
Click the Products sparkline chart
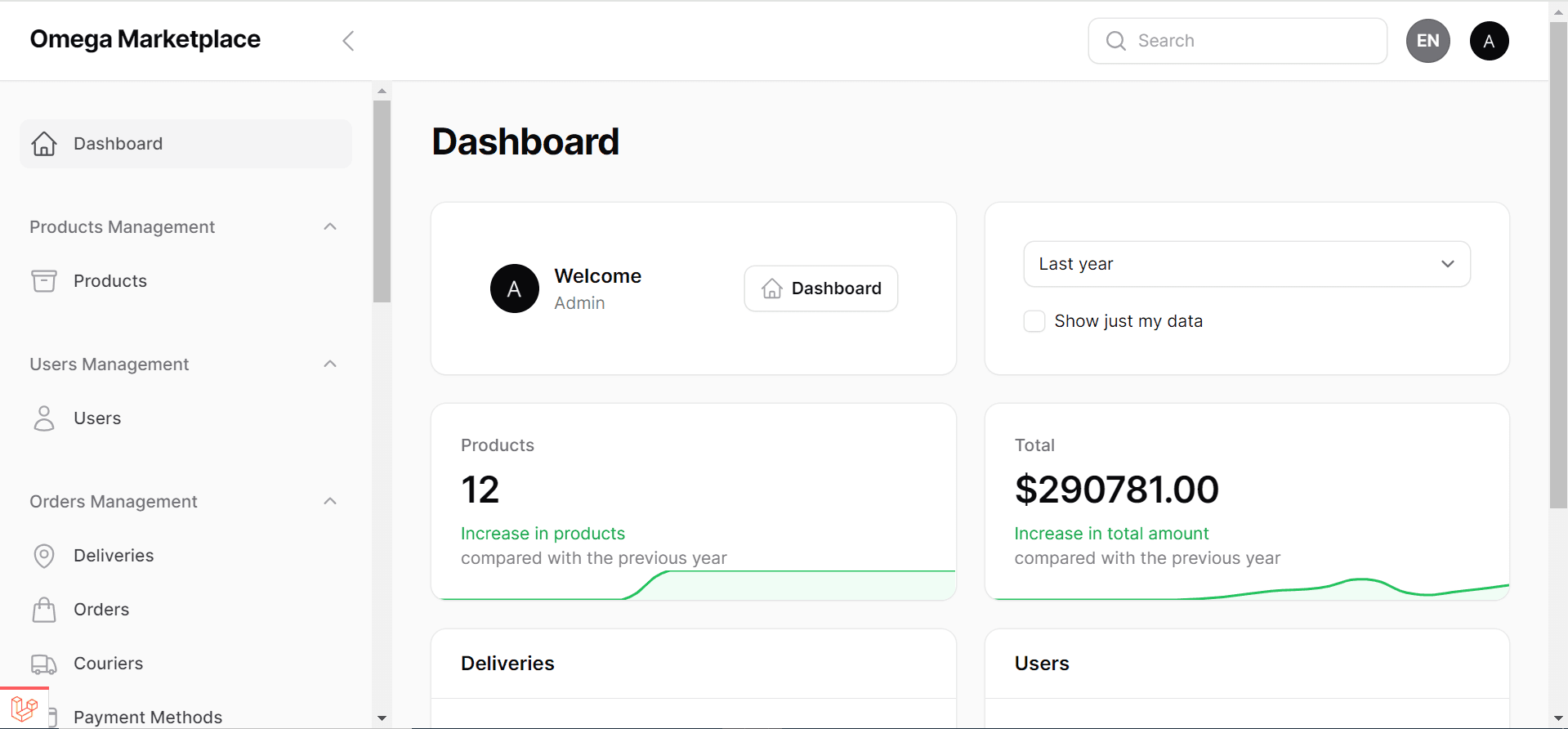coord(694,585)
